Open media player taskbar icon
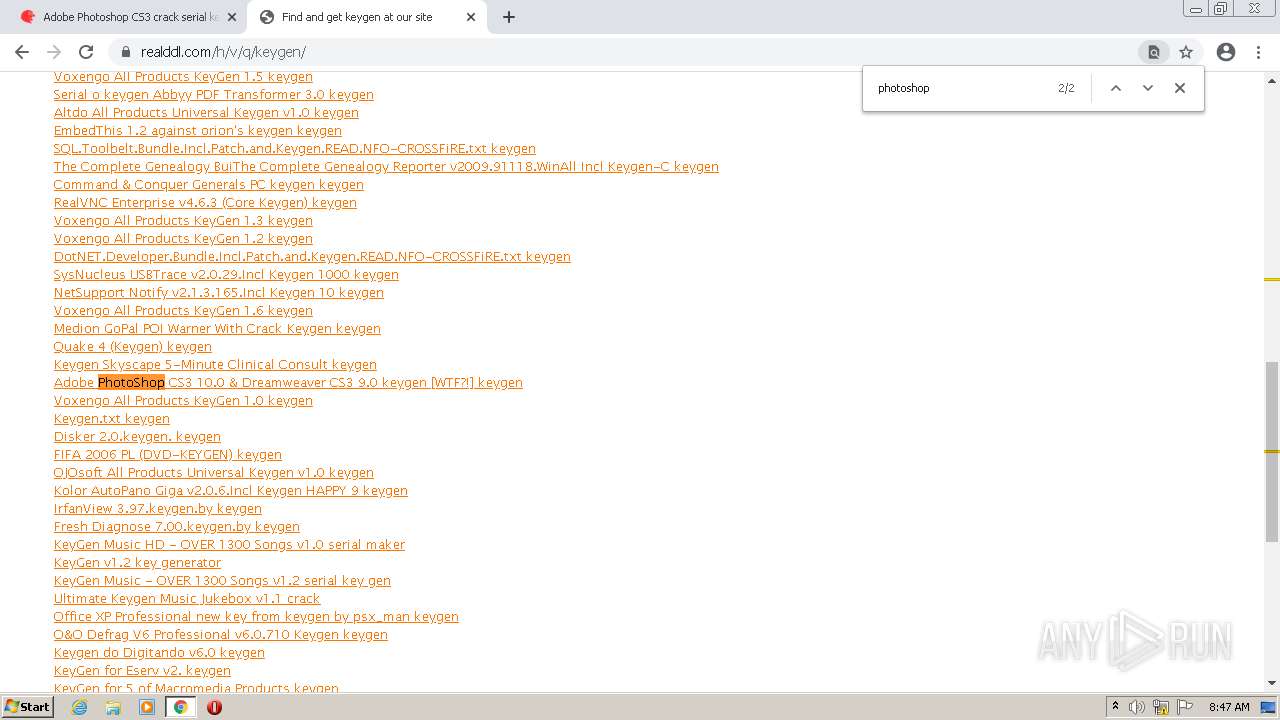 point(147,707)
